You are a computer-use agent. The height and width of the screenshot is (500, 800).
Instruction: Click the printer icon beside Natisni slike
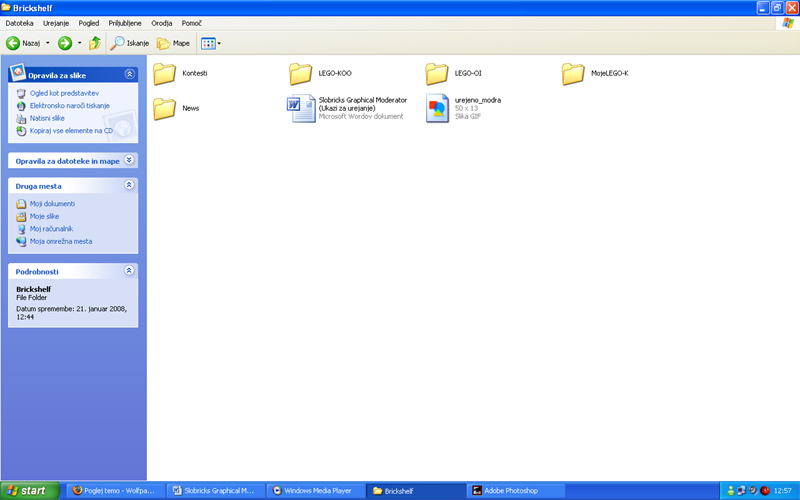[21, 118]
